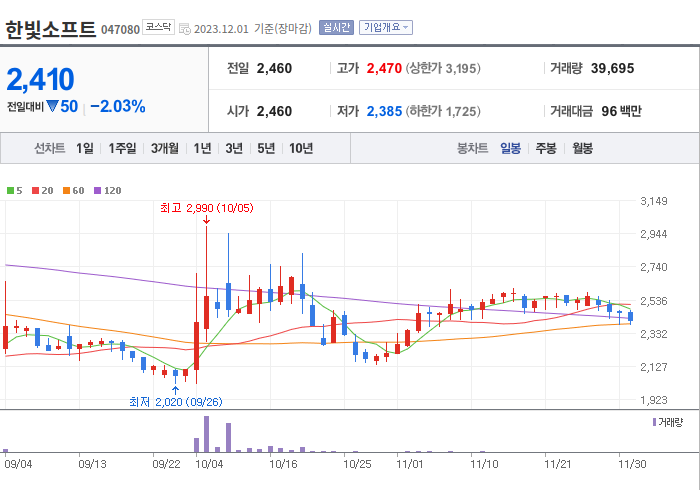Screen dimensions: 700x490
Task: Switch to the 월봉 candle chart
Action: pyautogui.click(x=583, y=148)
